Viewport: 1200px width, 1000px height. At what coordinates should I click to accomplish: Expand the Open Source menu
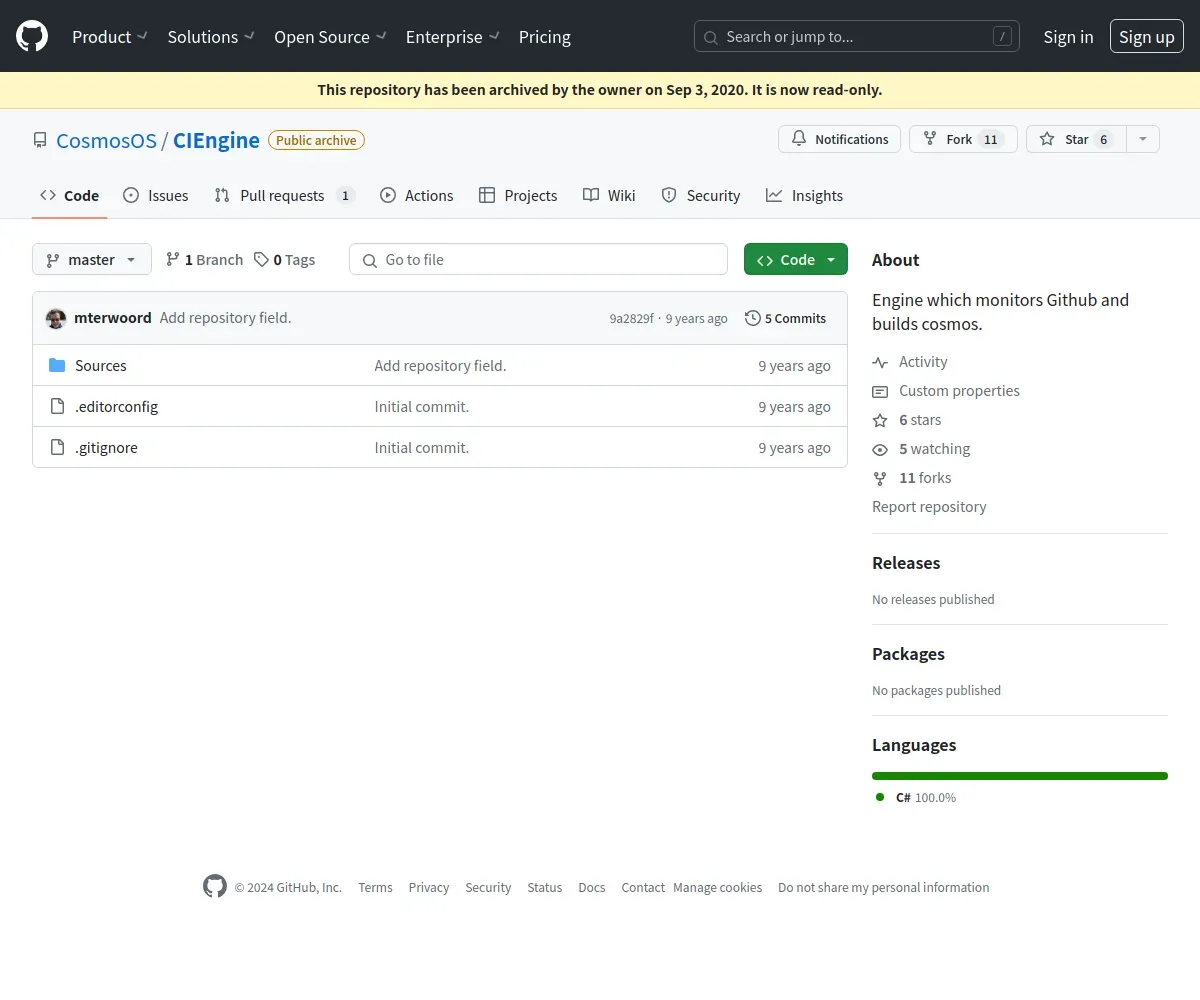pos(330,37)
